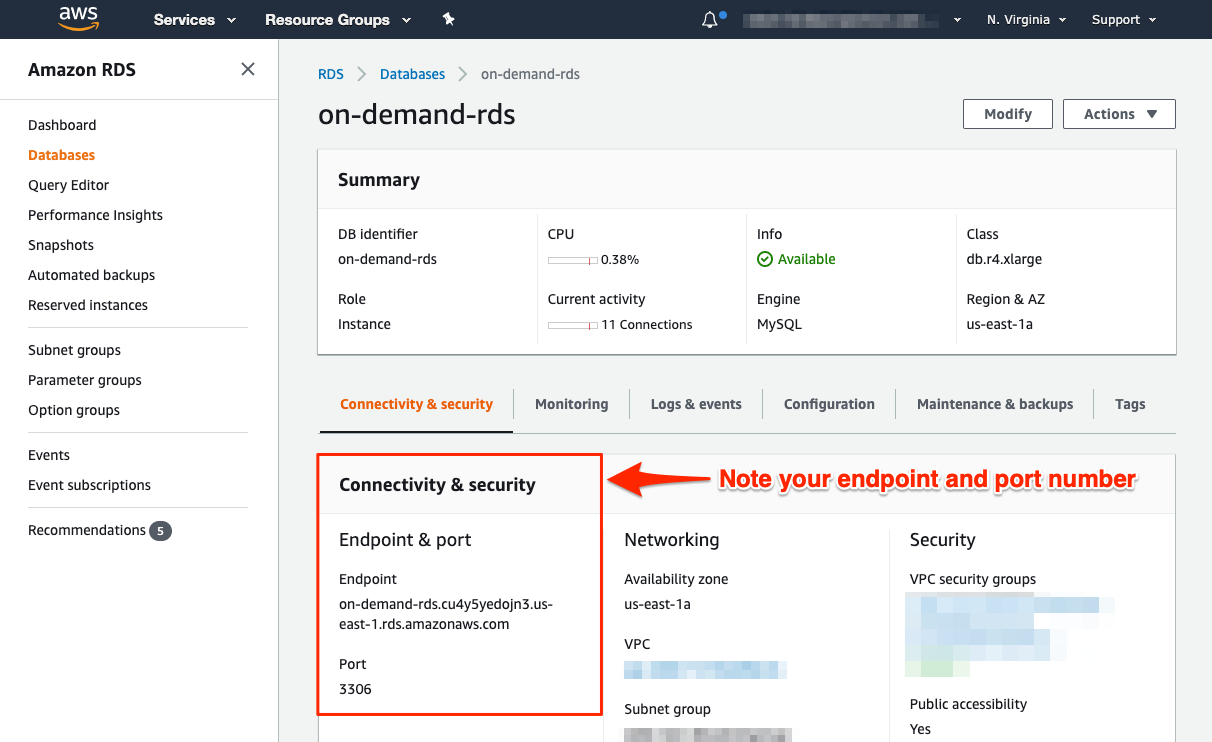Click the Public accessibility value Yes
Viewport: 1212px width, 742px height.
pos(920,729)
